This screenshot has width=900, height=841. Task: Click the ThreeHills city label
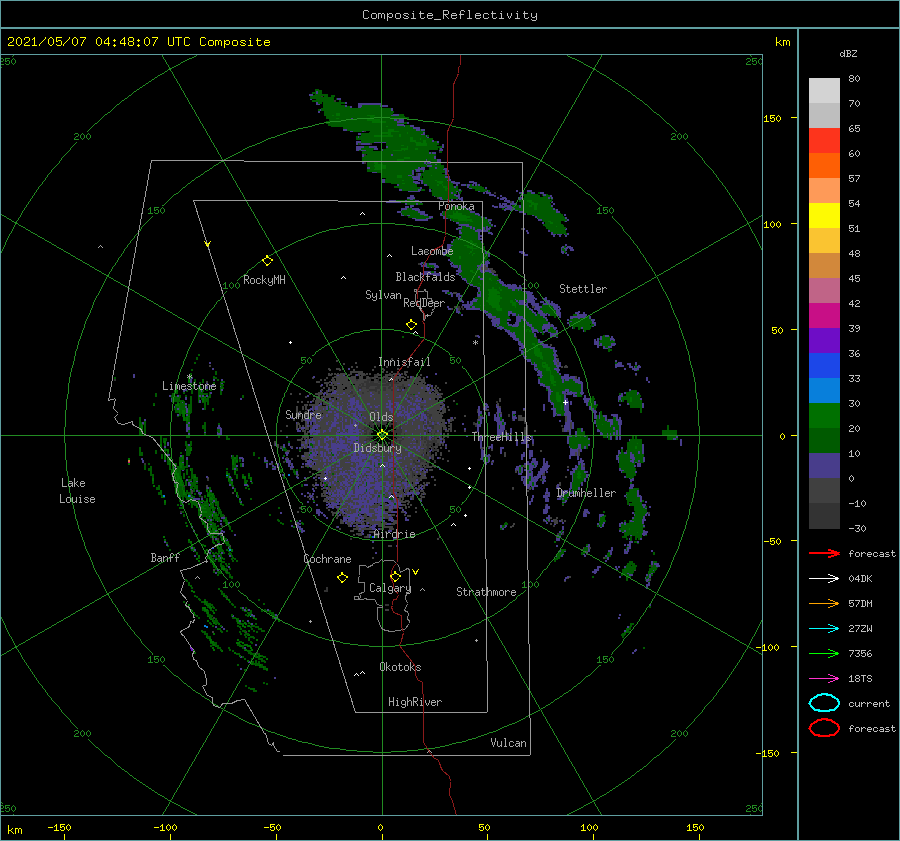click(x=502, y=437)
